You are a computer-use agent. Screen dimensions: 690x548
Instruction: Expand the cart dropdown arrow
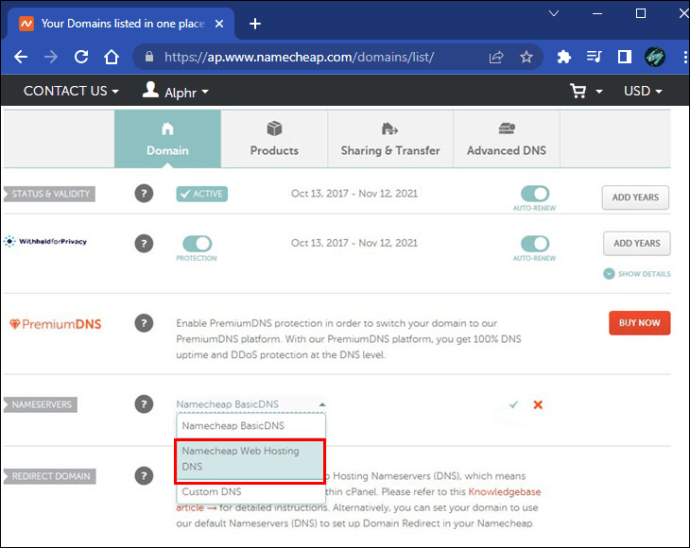click(x=599, y=92)
